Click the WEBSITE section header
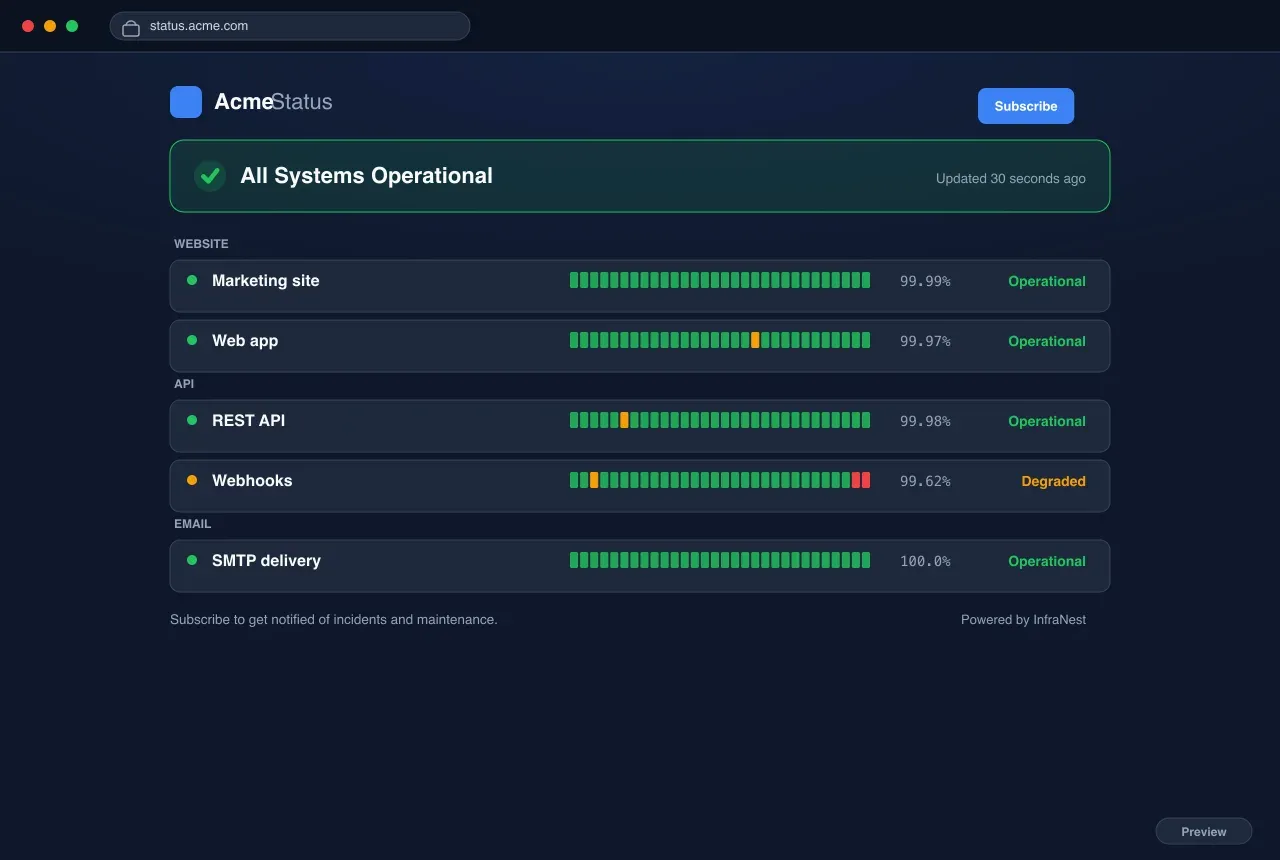The image size is (1280, 860). [x=201, y=244]
